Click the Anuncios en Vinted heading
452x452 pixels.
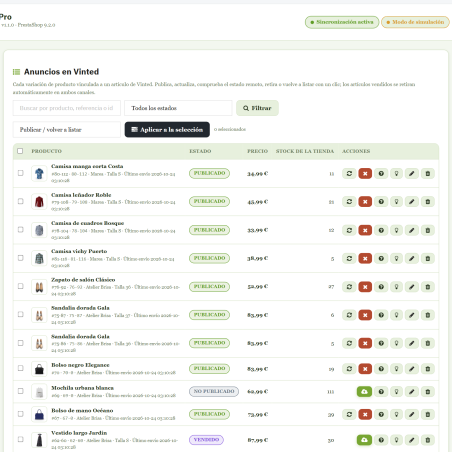61,72
